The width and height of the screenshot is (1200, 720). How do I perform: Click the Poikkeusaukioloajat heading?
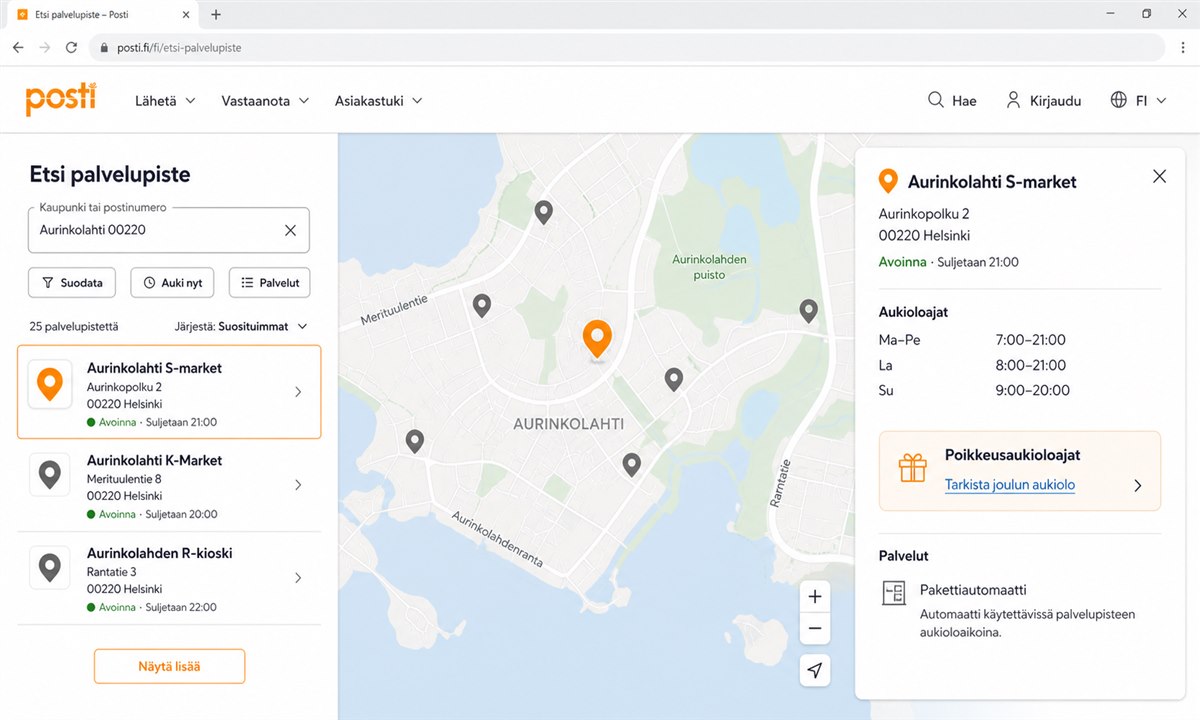[x=1012, y=455]
